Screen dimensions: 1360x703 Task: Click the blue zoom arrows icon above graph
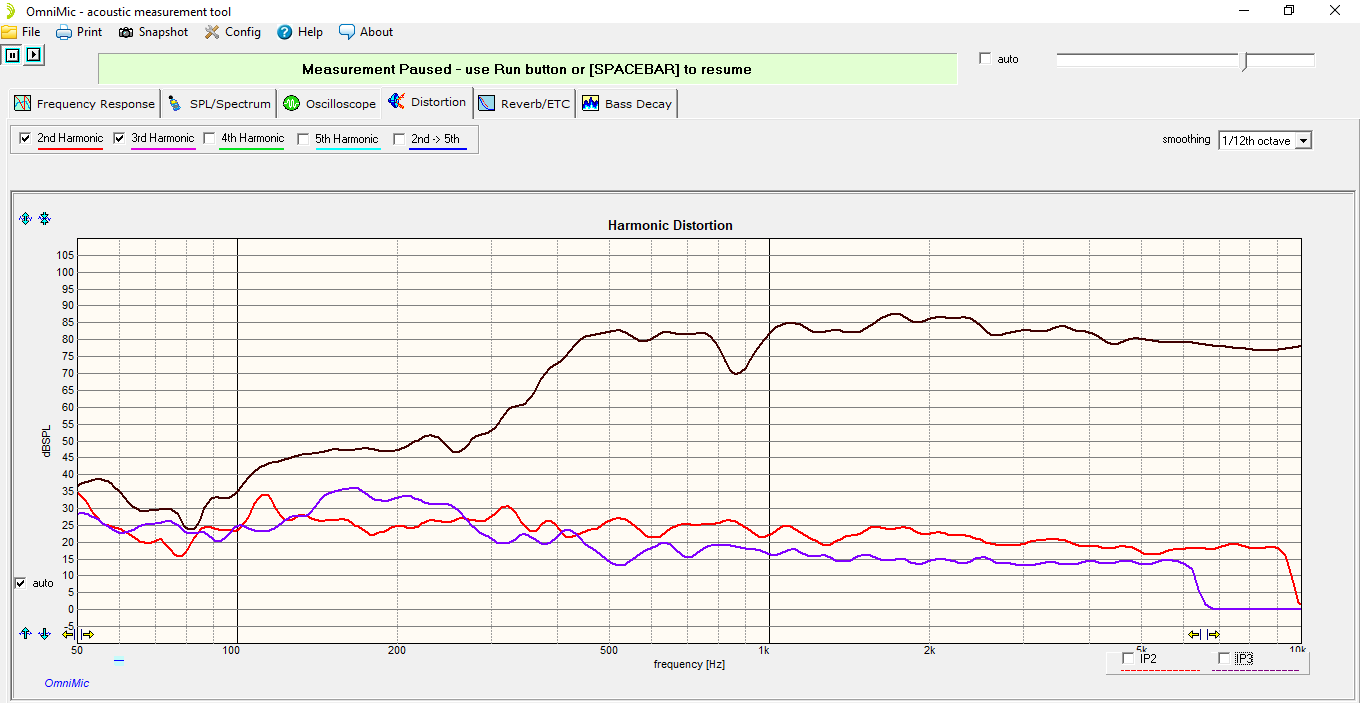[25, 218]
